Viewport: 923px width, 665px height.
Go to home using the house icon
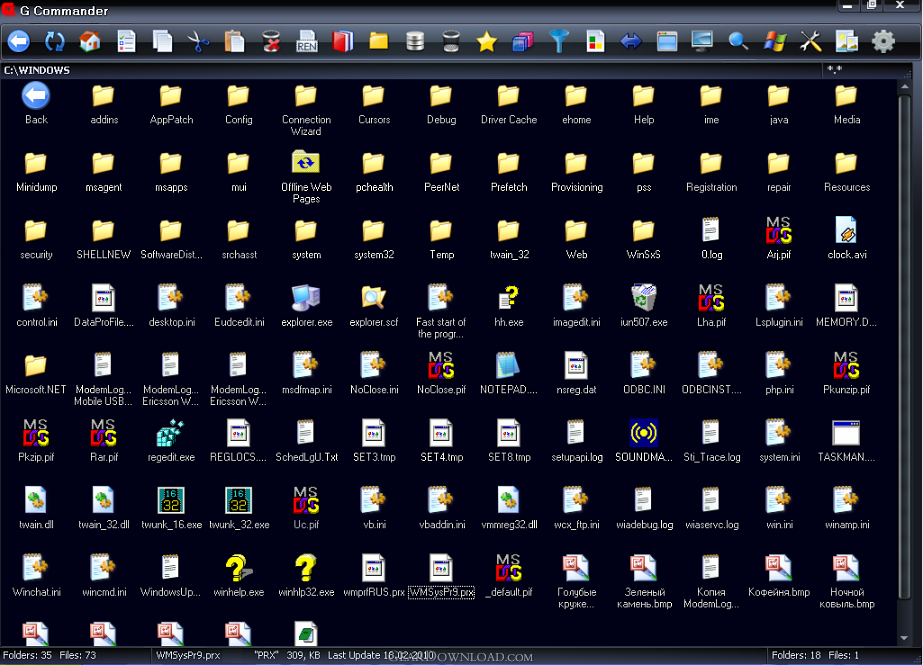[90, 41]
